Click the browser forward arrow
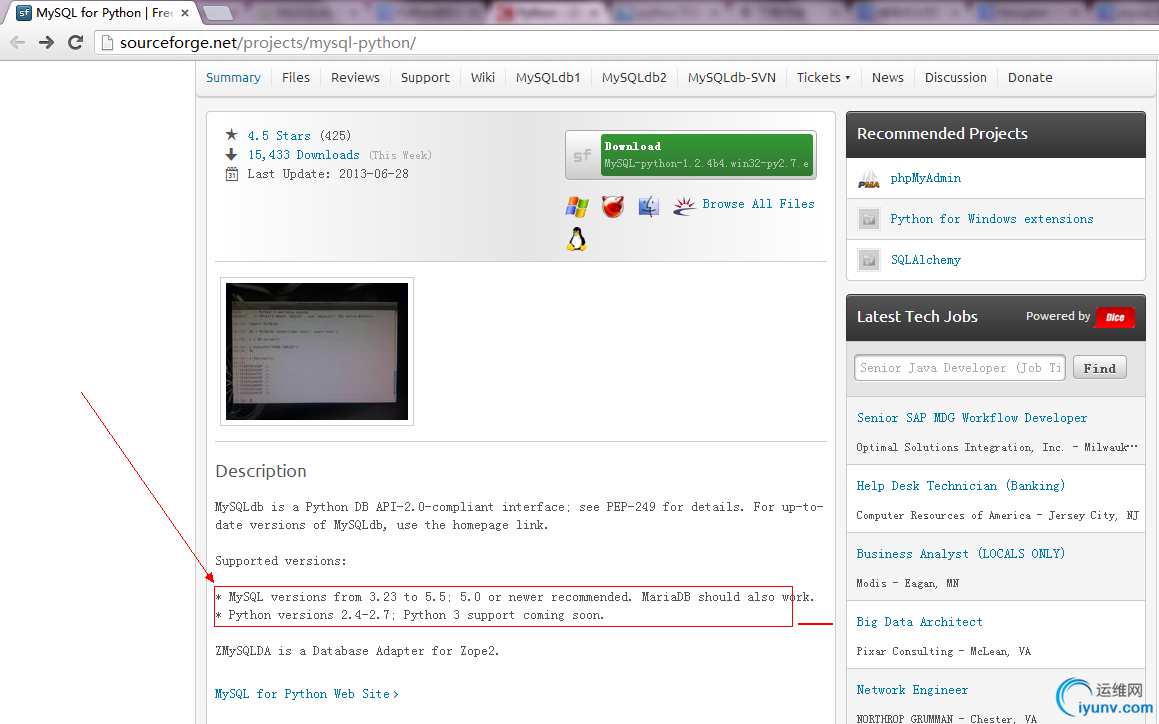This screenshot has width=1159, height=724. click(x=47, y=42)
